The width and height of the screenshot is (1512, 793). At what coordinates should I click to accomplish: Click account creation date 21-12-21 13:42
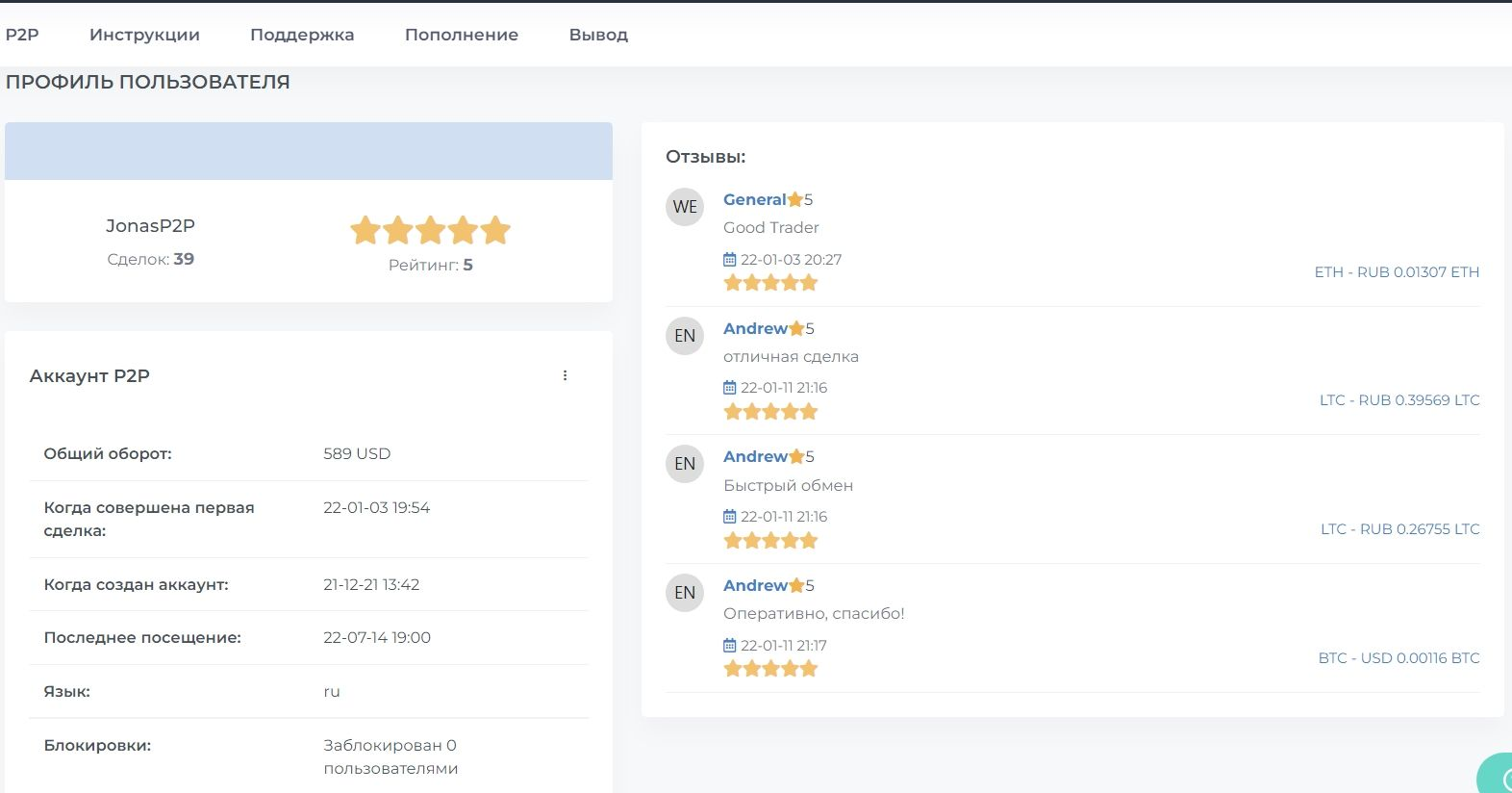click(x=371, y=584)
